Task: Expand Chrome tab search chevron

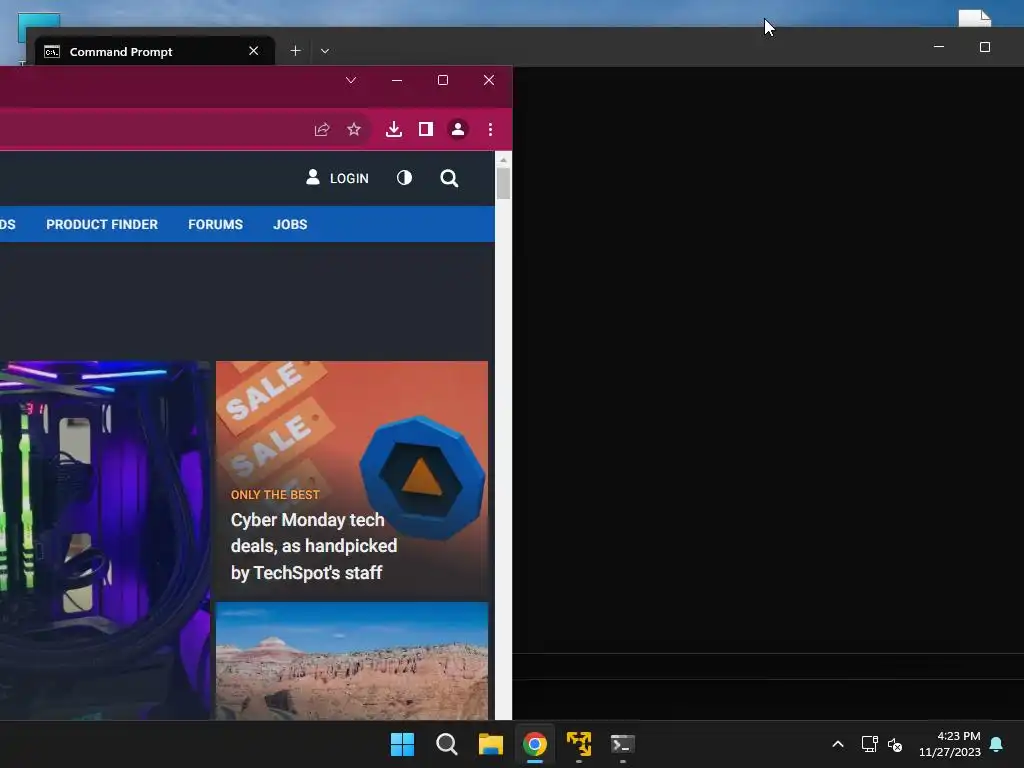Action: click(x=351, y=80)
